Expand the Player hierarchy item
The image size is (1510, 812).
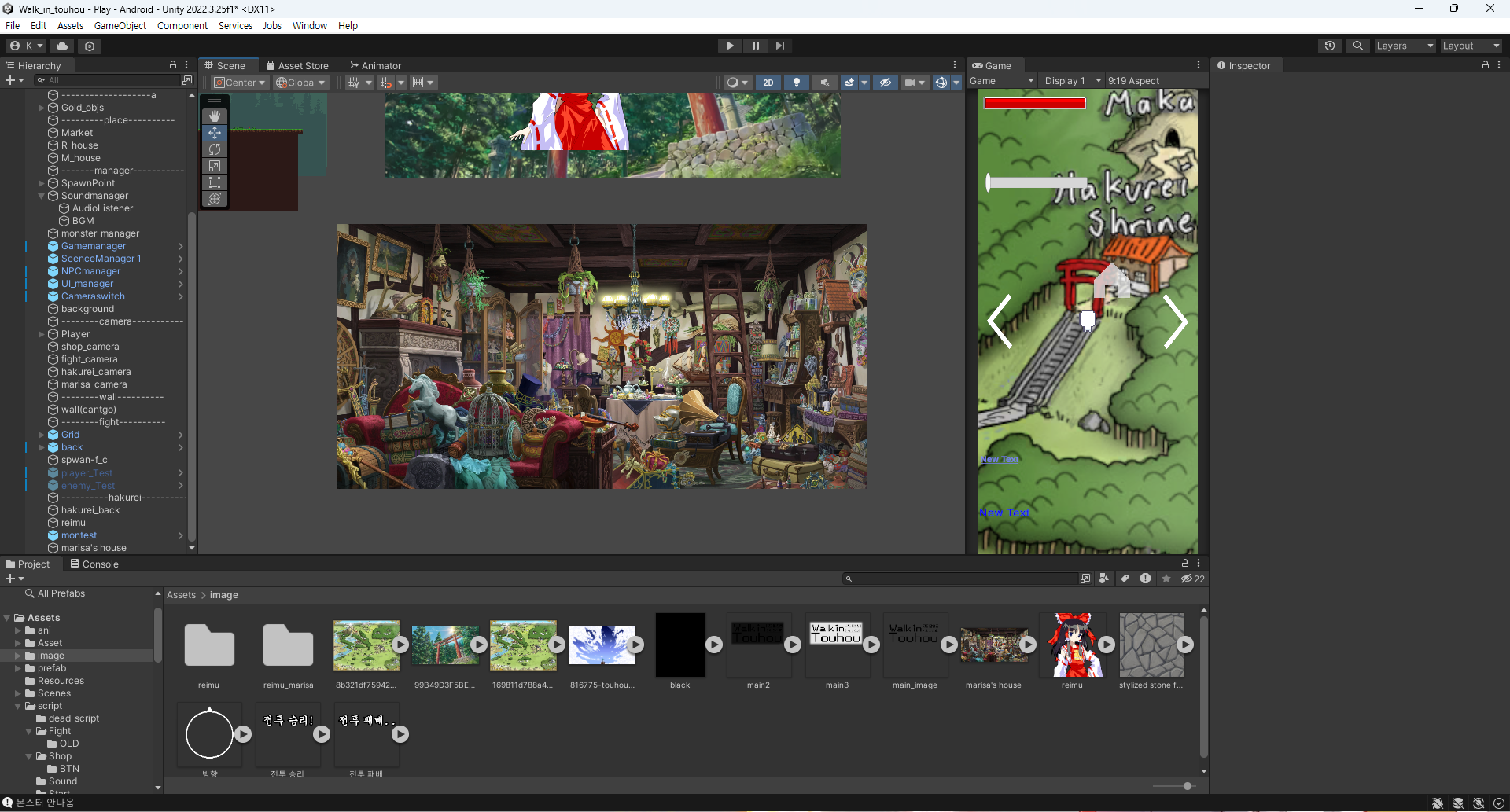41,334
